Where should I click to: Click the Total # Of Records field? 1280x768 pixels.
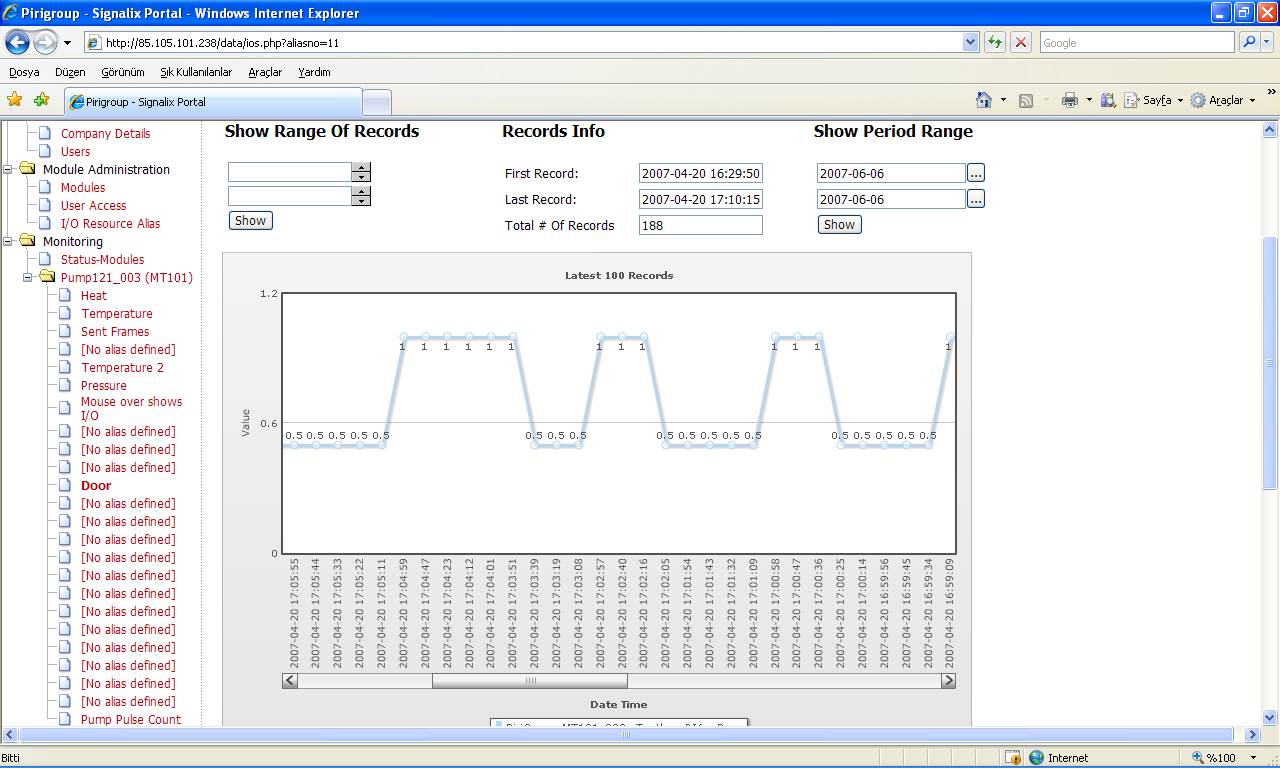tap(700, 225)
